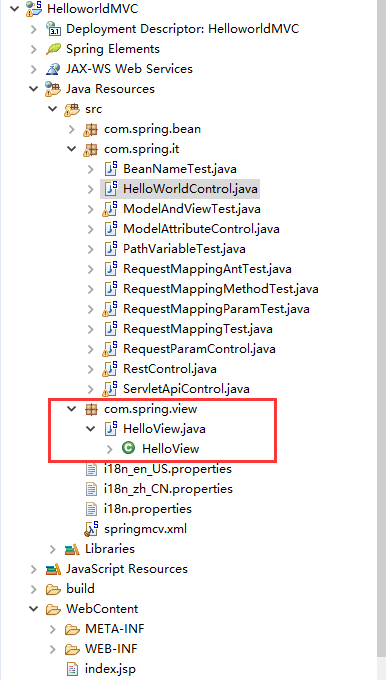
Task: Click the PathVariableTest.java file icon
Action: click(111, 248)
